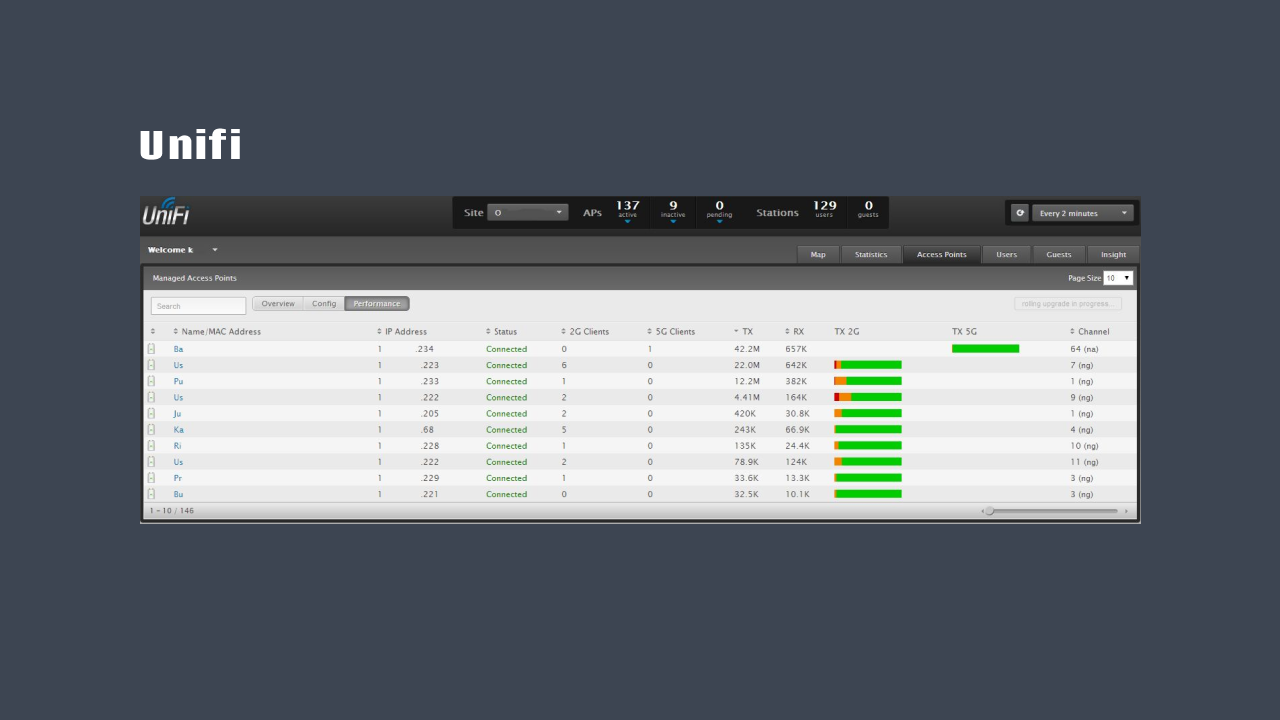This screenshot has height=720, width=1280.
Task: Select the Overview button
Action: (278, 303)
